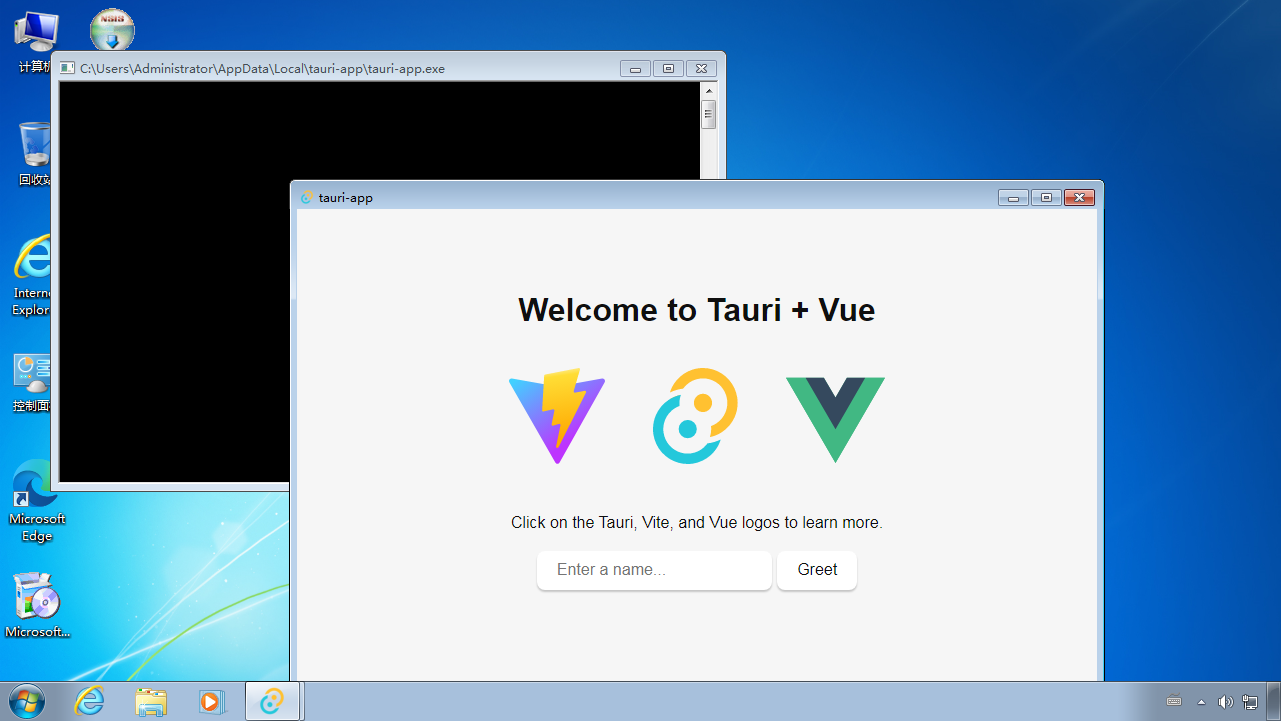Open the Windows Start menu
The height and width of the screenshot is (721, 1281).
[26, 702]
